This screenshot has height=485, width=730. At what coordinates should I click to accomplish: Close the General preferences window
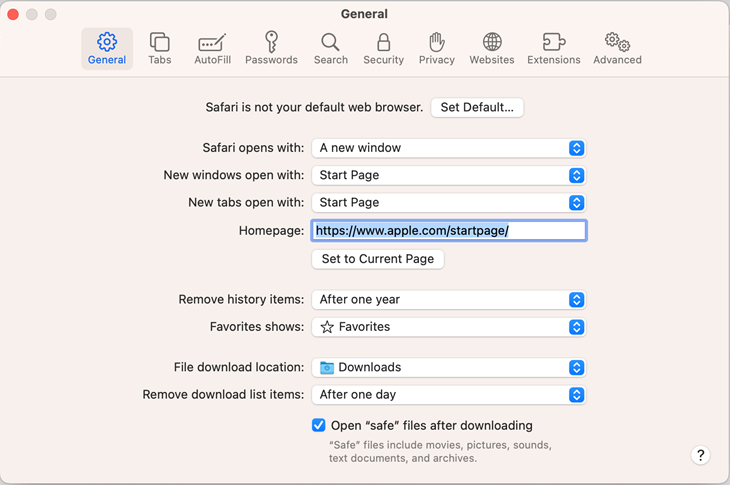pyautogui.click(x=13, y=14)
